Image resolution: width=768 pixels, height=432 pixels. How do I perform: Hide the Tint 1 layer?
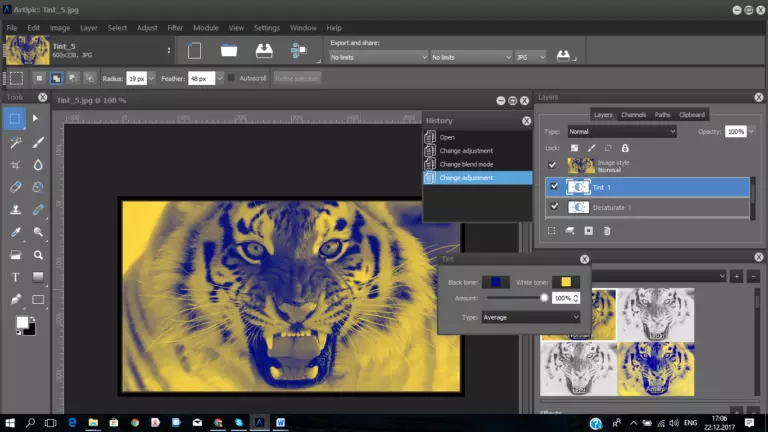point(554,187)
